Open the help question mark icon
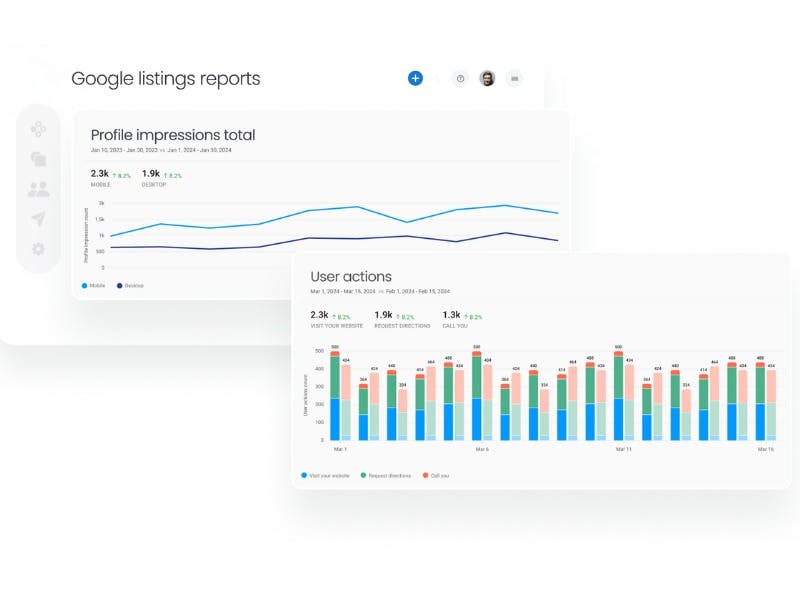The height and width of the screenshot is (600, 800). [x=460, y=78]
